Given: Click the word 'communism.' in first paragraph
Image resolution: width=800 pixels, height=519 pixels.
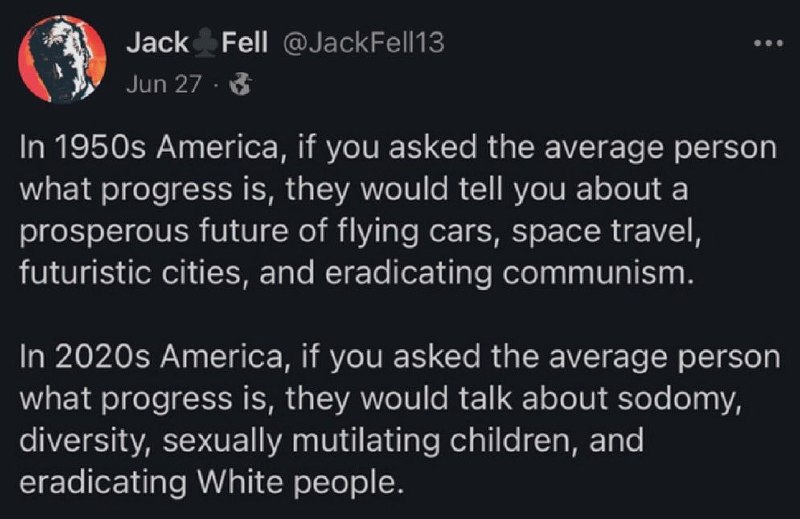Looking at the screenshot, I should 599,273.
